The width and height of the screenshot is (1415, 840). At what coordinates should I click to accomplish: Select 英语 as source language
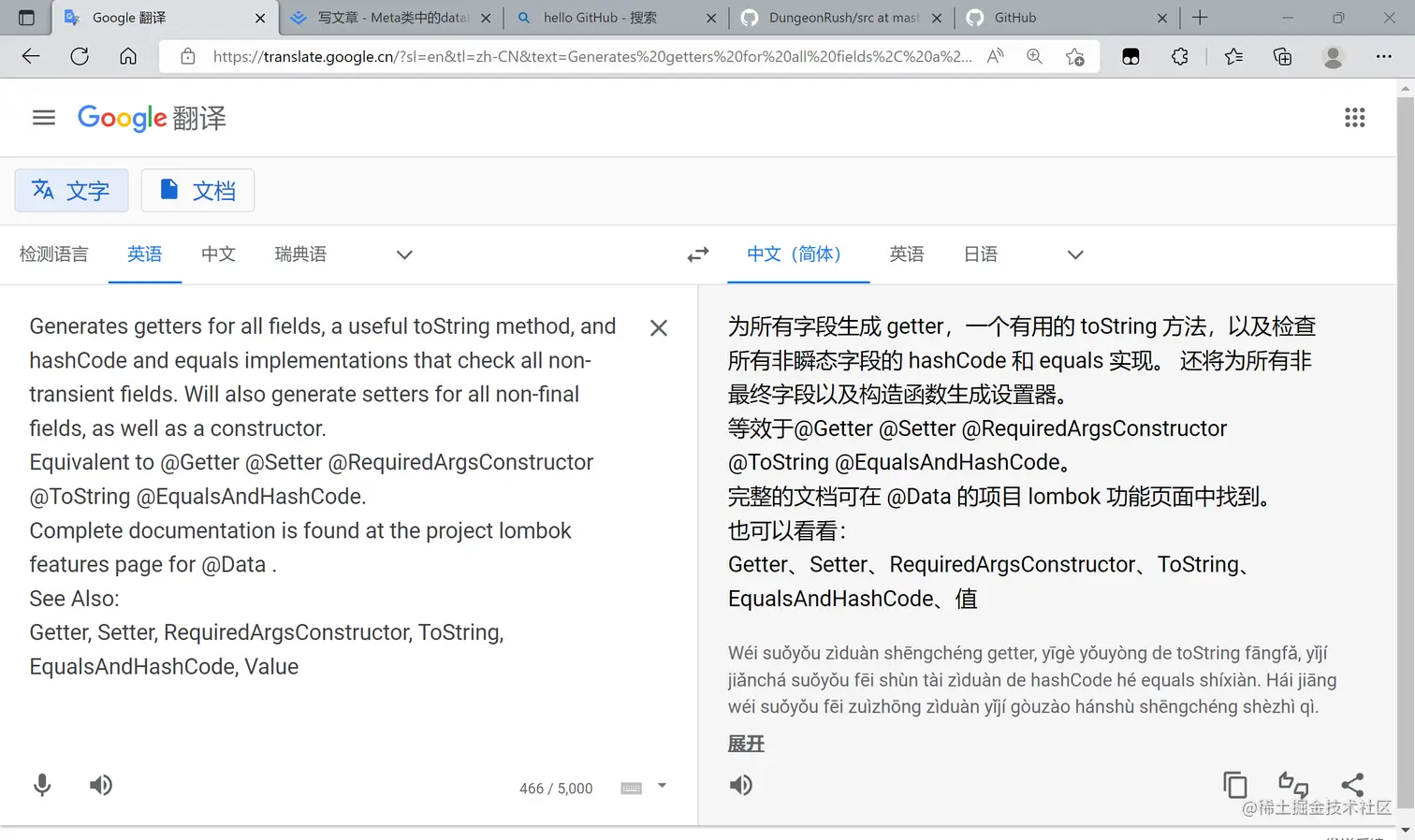[x=145, y=254]
